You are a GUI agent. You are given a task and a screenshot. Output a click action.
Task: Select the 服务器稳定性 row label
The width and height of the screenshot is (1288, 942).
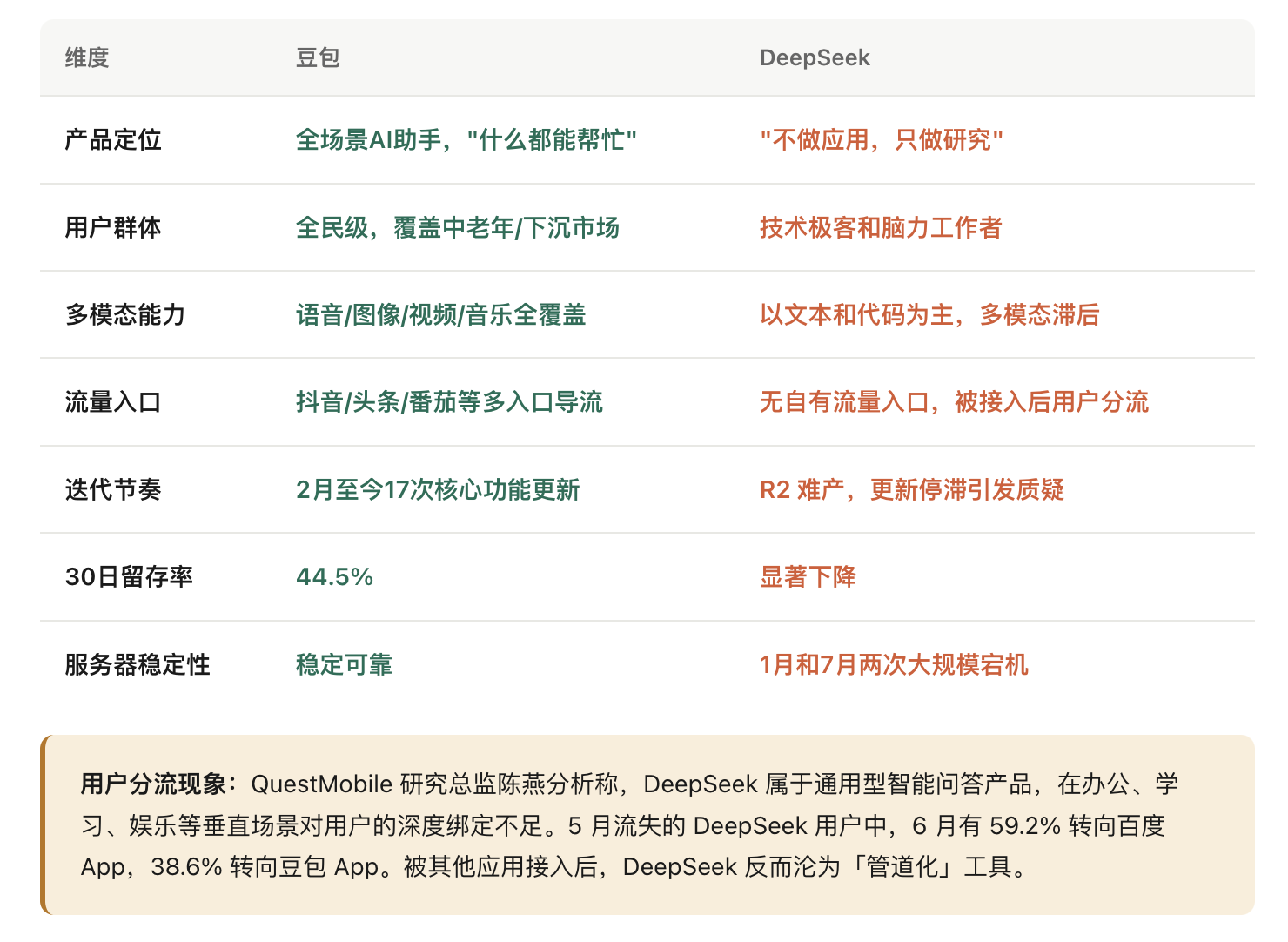click(x=138, y=664)
